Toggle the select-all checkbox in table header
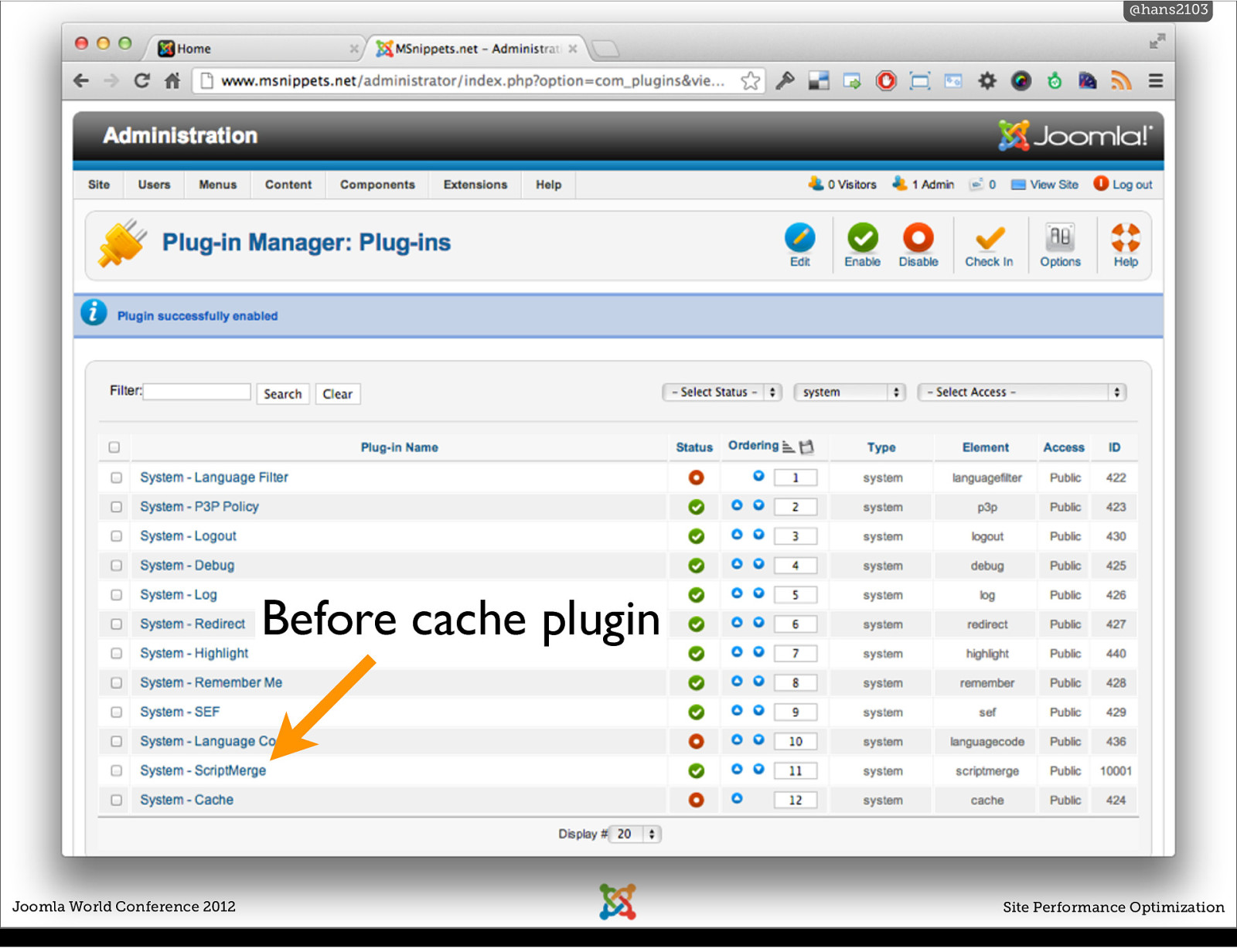The image size is (1237, 952). 114,447
